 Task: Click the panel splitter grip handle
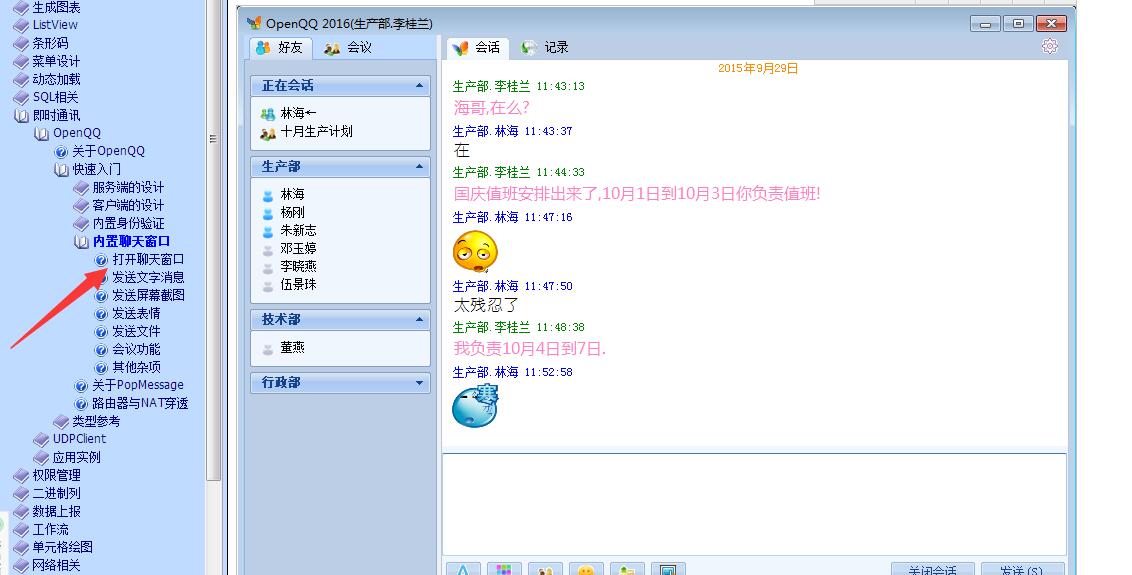(x=213, y=139)
